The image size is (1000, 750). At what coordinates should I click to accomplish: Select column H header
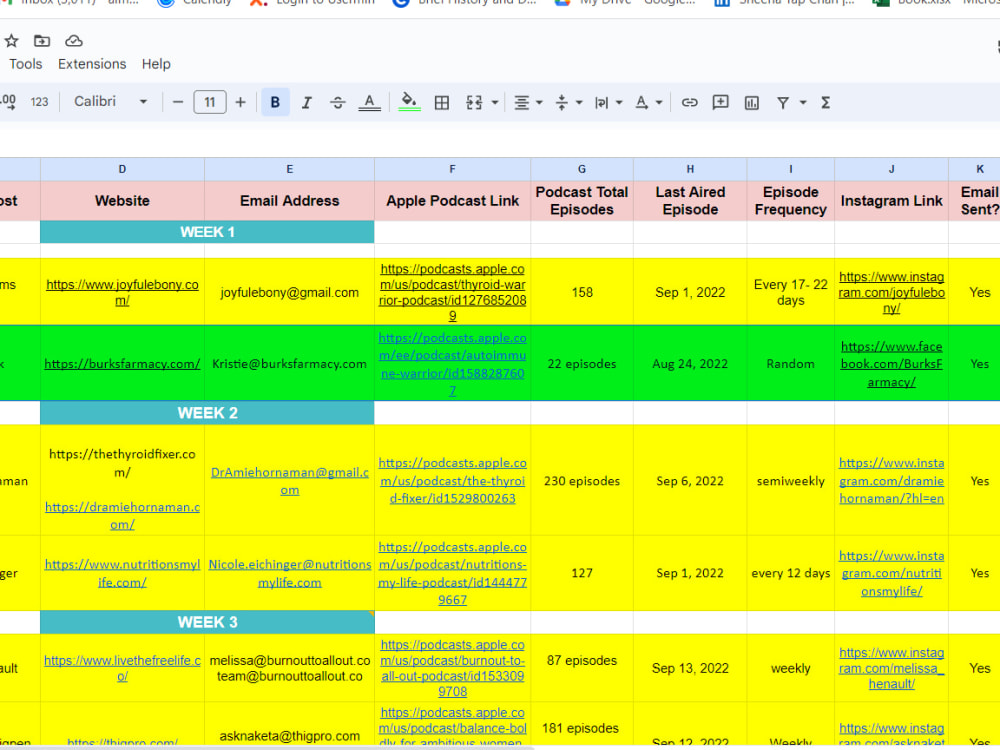point(690,169)
